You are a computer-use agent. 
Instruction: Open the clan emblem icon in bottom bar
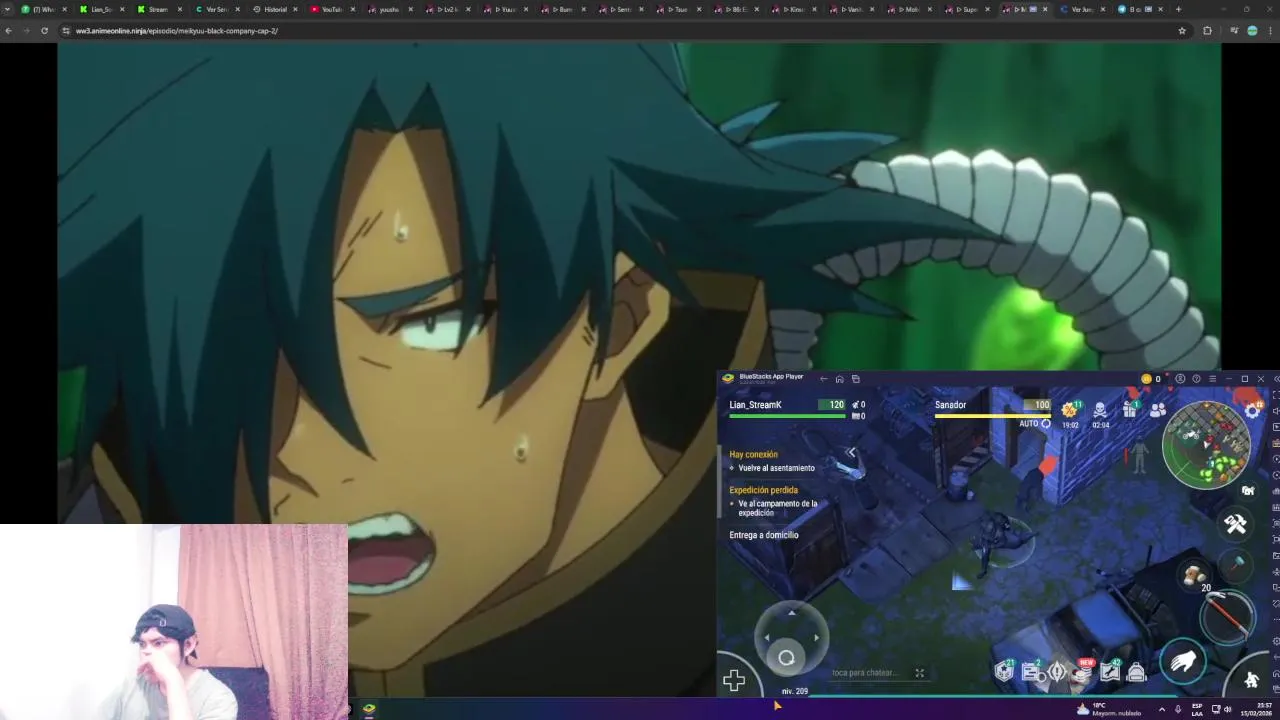(x=1057, y=672)
